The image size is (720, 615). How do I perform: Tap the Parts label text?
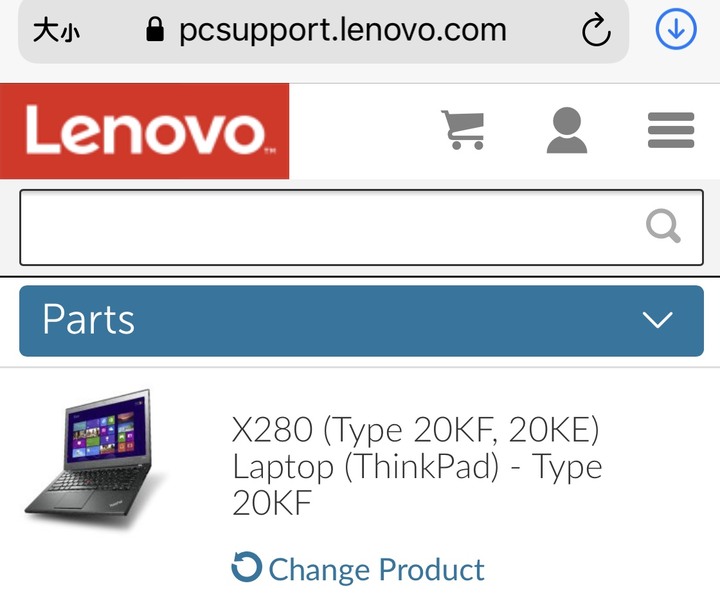click(89, 319)
